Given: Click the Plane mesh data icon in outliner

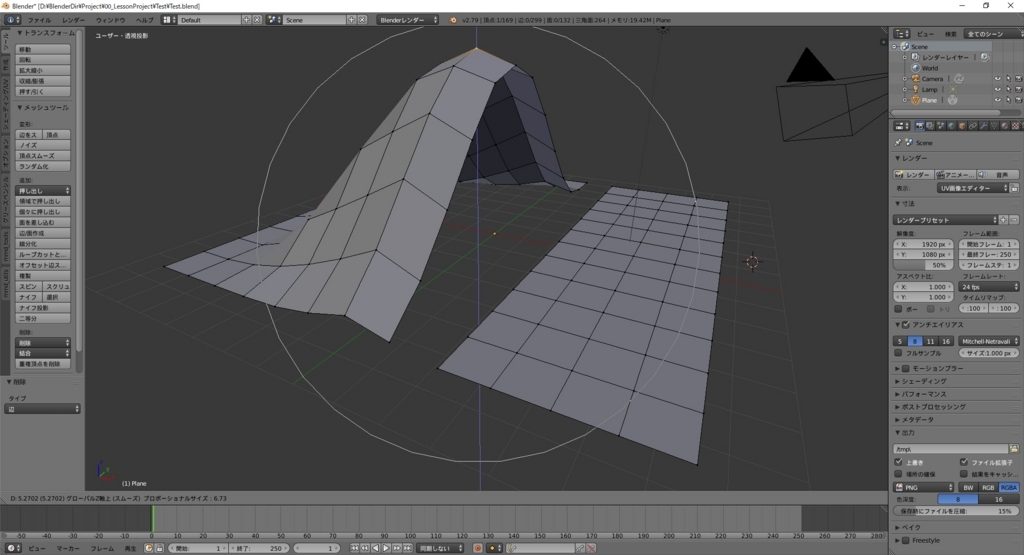Looking at the screenshot, I should click(952, 100).
